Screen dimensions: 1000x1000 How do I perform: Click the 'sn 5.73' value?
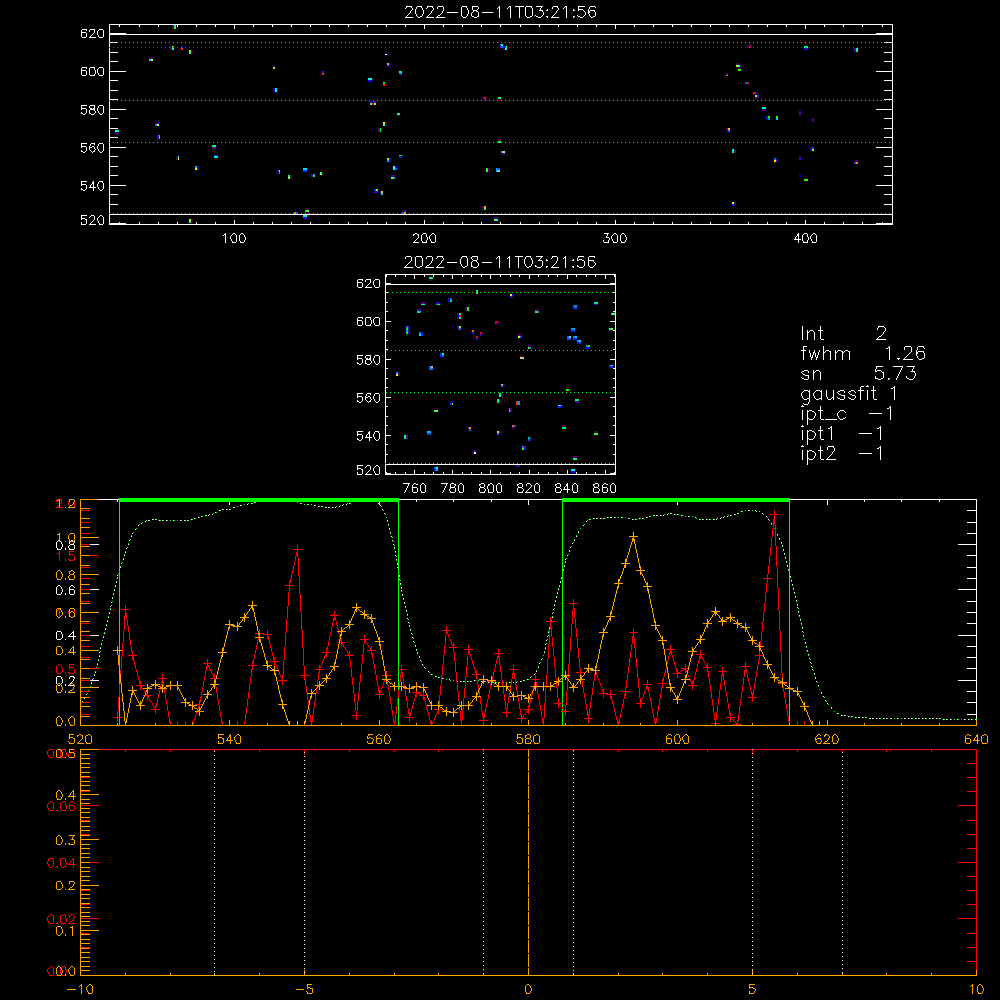click(858, 373)
